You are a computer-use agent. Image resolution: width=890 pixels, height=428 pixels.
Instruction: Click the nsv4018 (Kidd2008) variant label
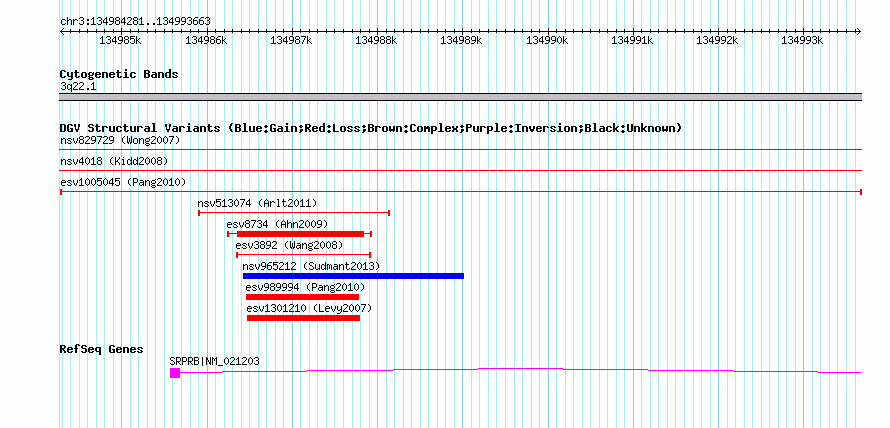114,162
